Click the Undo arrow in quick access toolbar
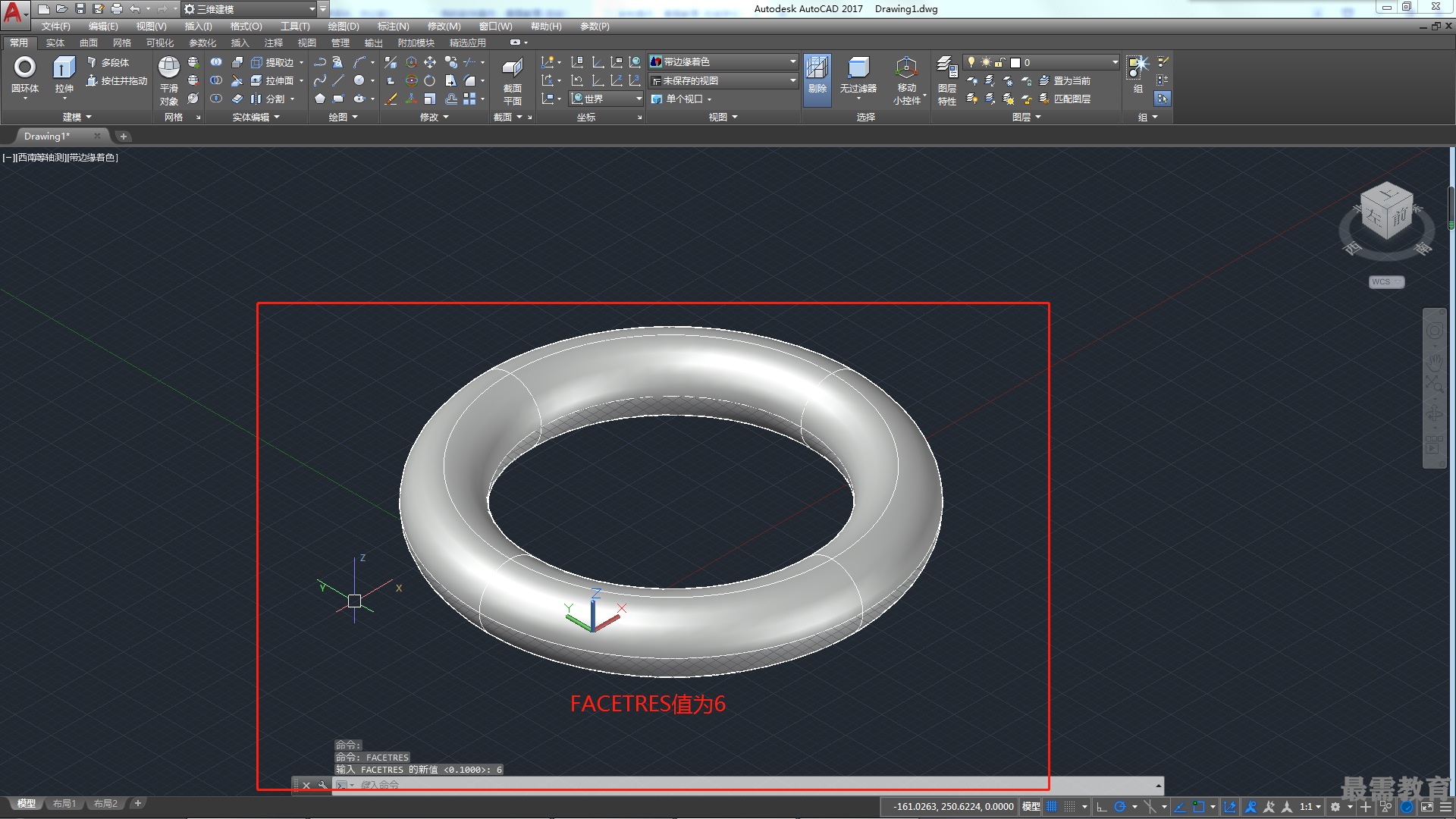1456x819 pixels. click(x=135, y=9)
